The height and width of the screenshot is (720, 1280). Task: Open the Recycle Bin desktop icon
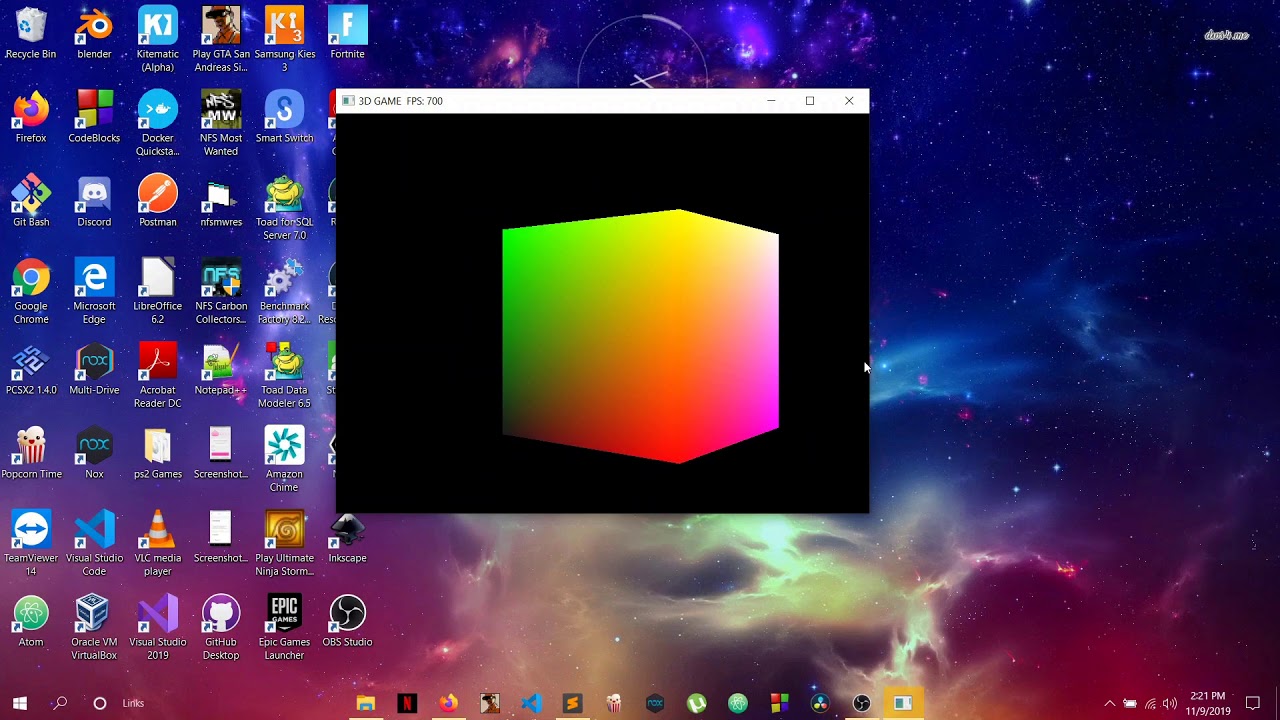[x=31, y=33]
